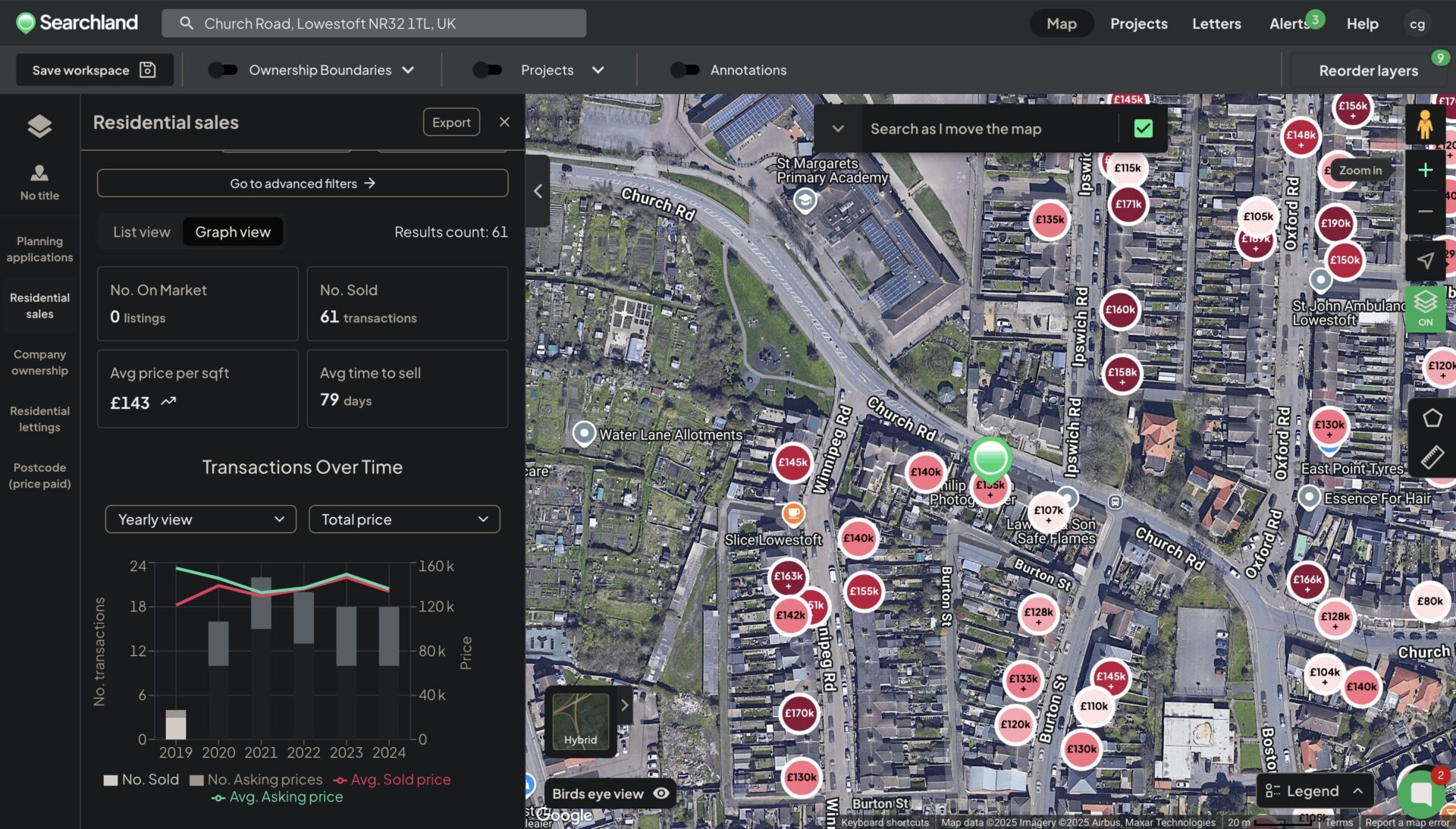Click the locate me arrow icon
Image resolution: width=1456 pixels, height=829 pixels.
pyautogui.click(x=1425, y=261)
